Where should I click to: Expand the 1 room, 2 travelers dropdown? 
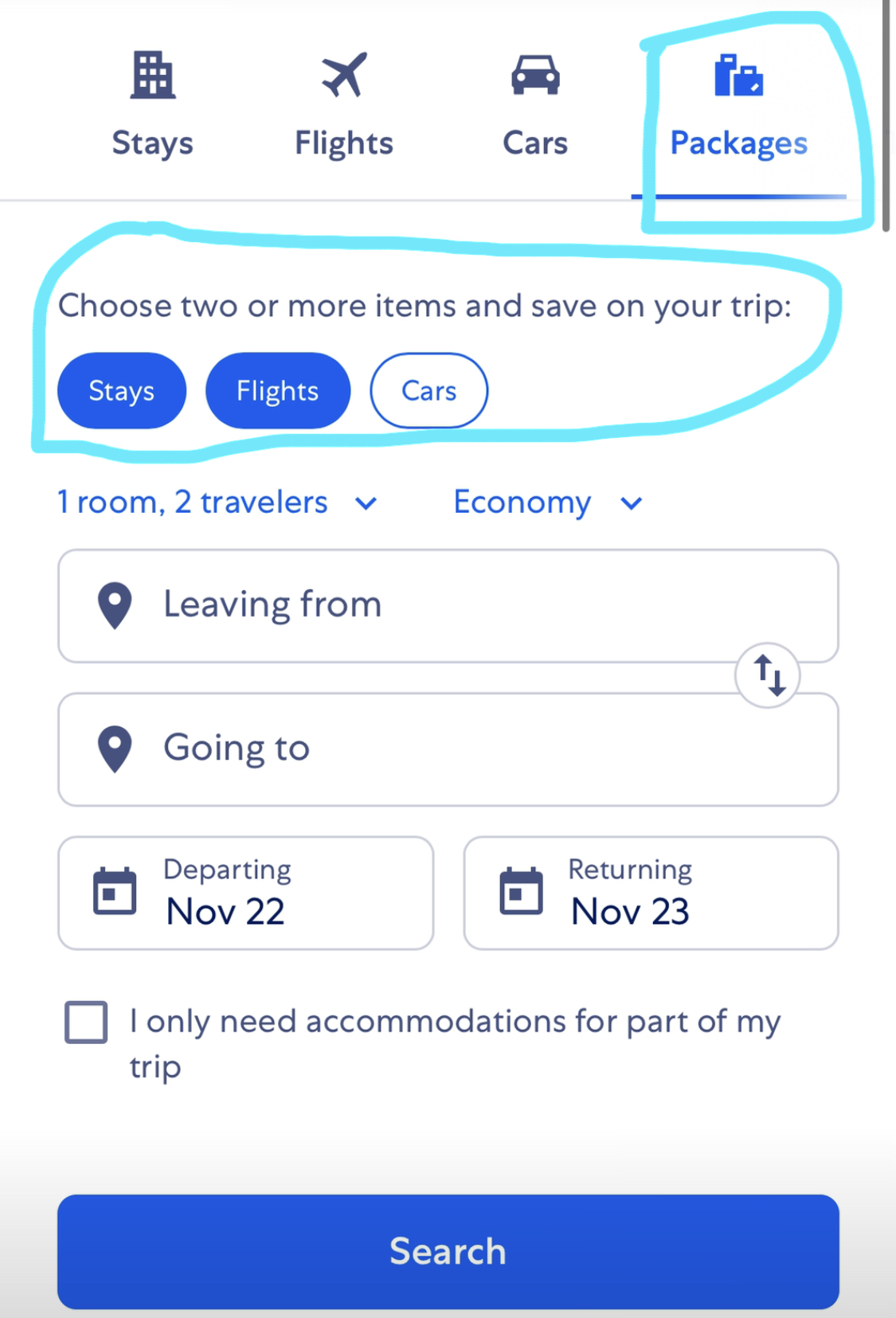pos(217,503)
